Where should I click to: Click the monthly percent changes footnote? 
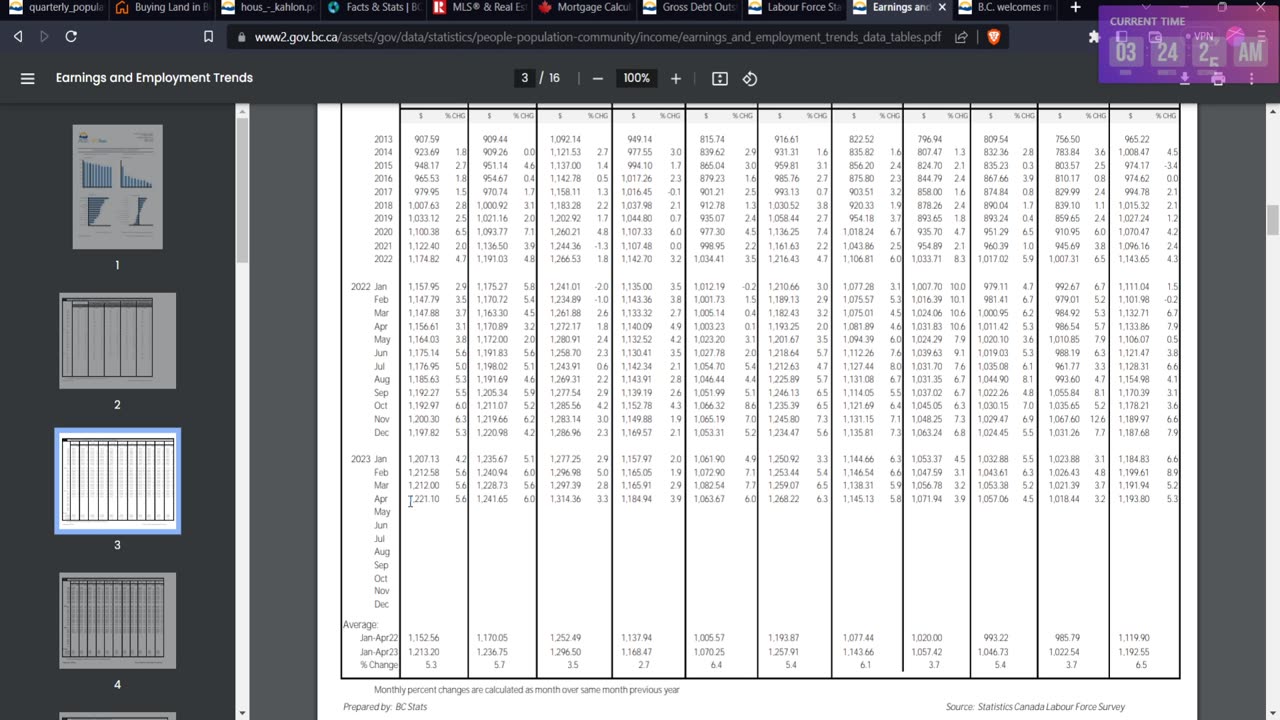(526, 689)
